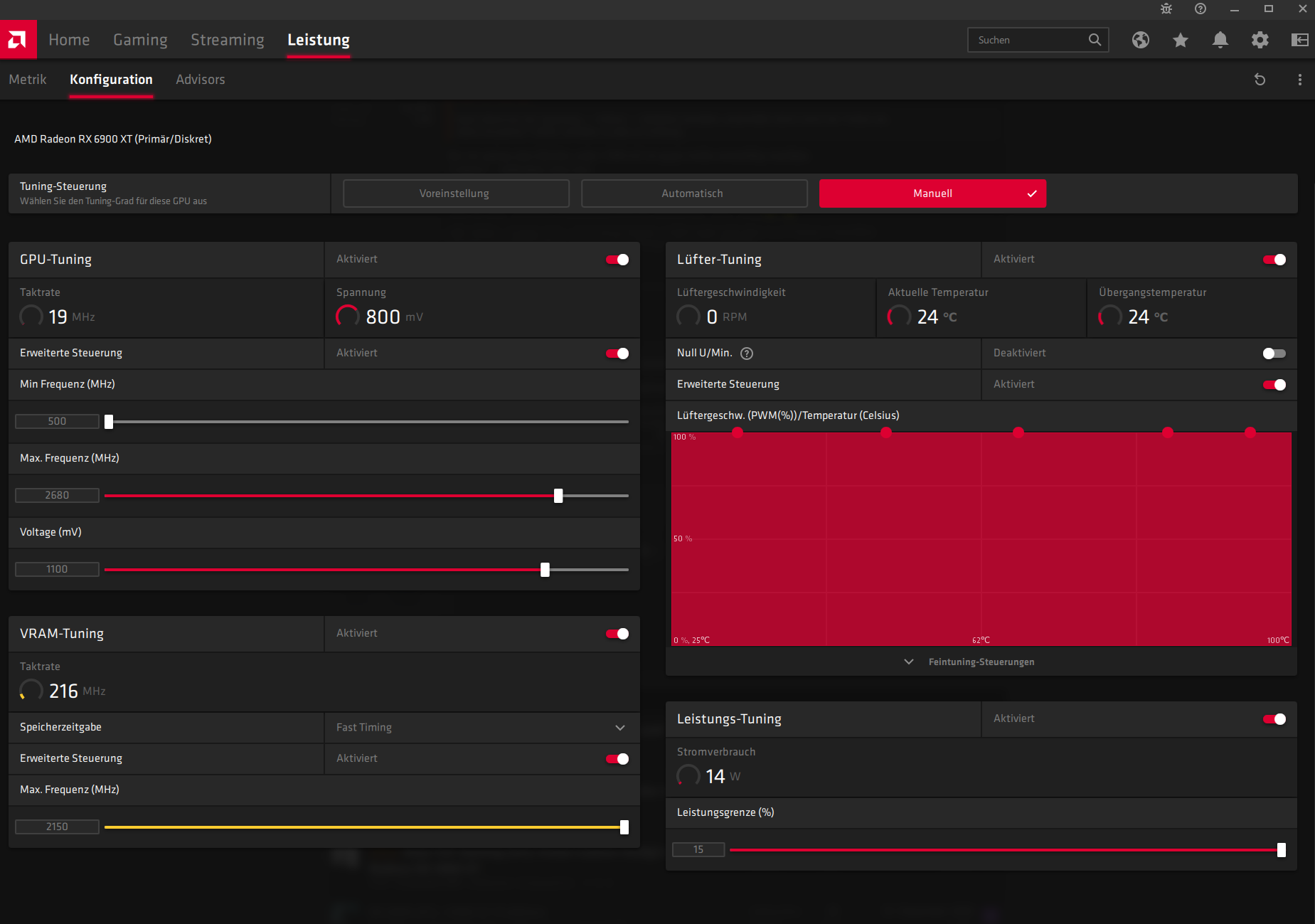1315x924 pixels.
Task: Click the Aktuelle Temperatur 24 °C reading
Action: point(922,317)
